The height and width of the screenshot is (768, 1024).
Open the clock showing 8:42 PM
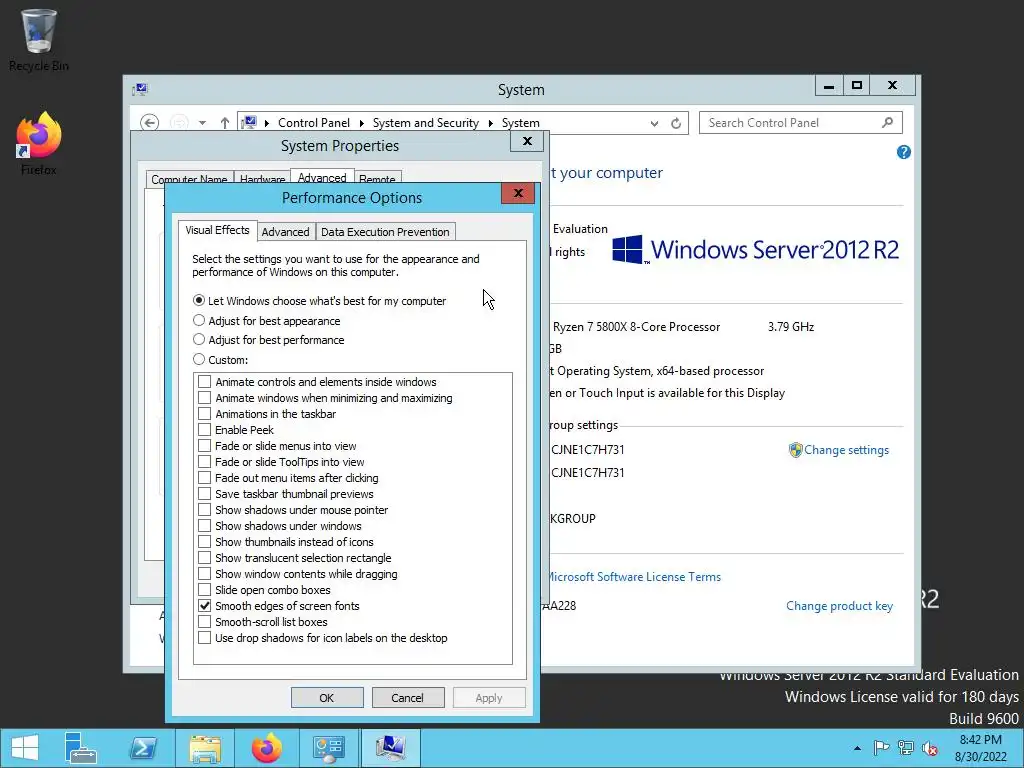point(980,748)
